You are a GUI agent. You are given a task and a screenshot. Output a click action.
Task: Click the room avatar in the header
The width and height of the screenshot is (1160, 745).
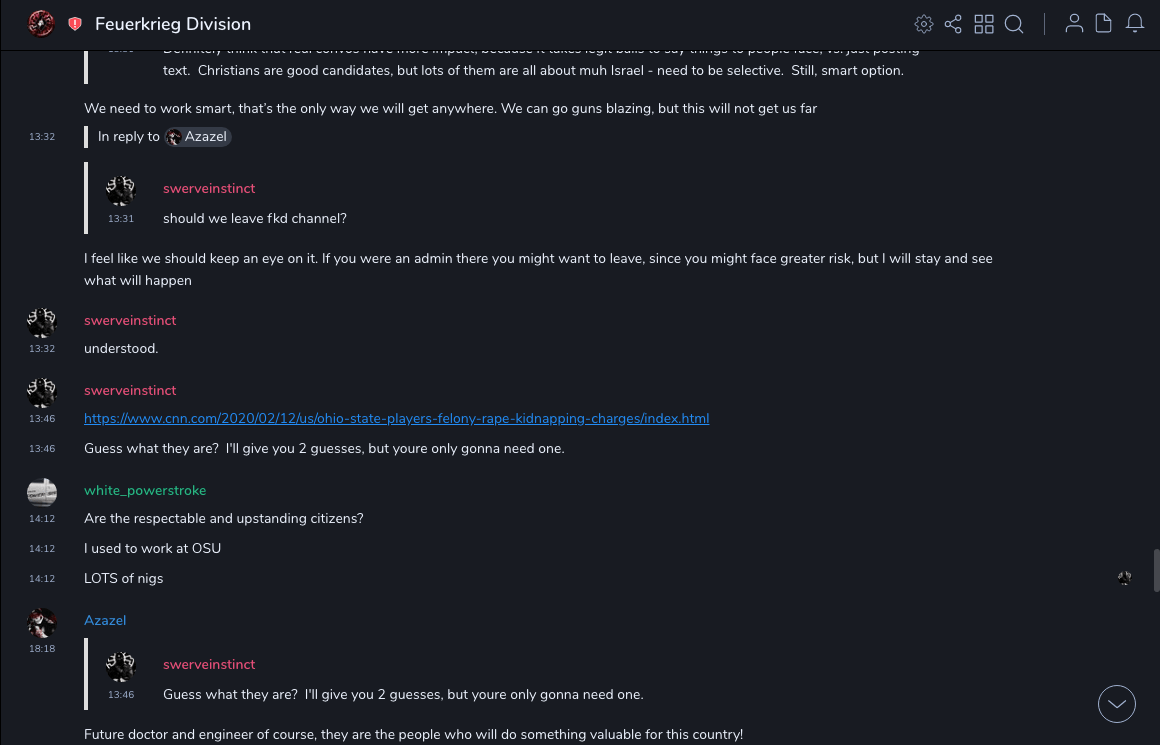click(41, 24)
